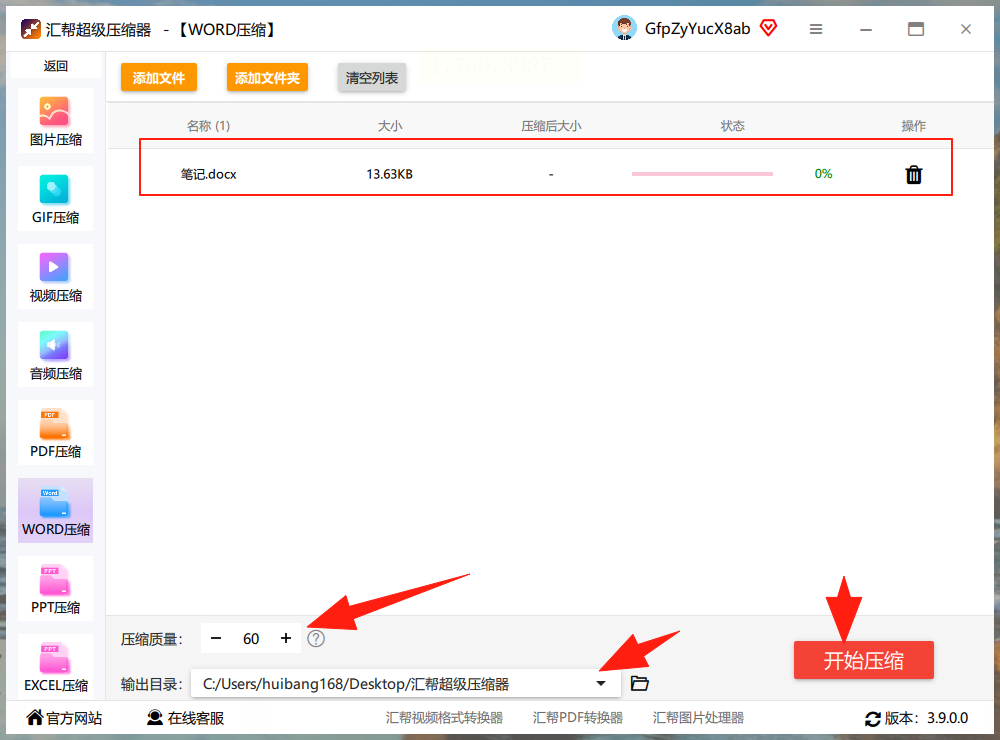
Task: Open the hamburger menu in title bar
Action: [816, 29]
